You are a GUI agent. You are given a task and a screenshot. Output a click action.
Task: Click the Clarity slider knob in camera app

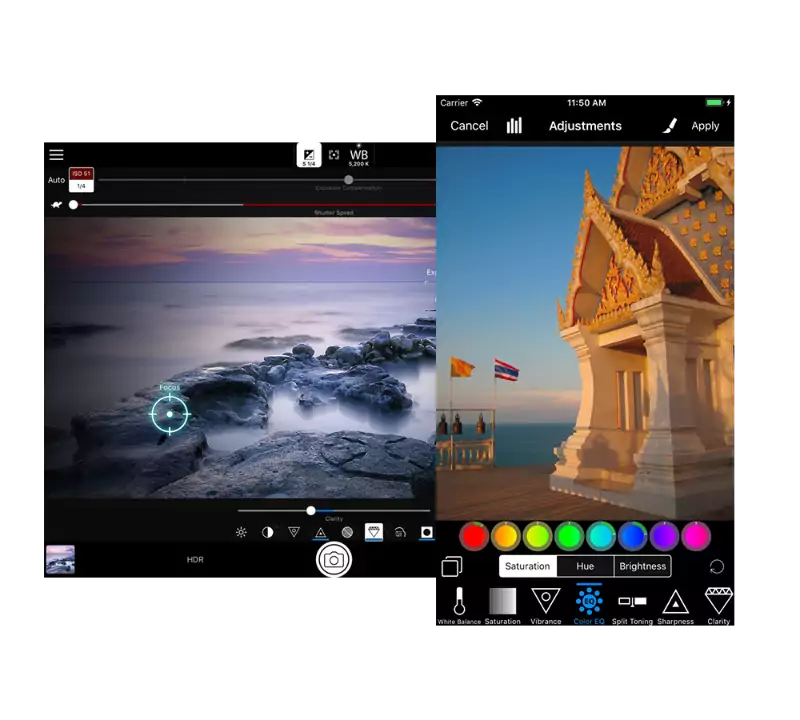pyautogui.click(x=311, y=510)
